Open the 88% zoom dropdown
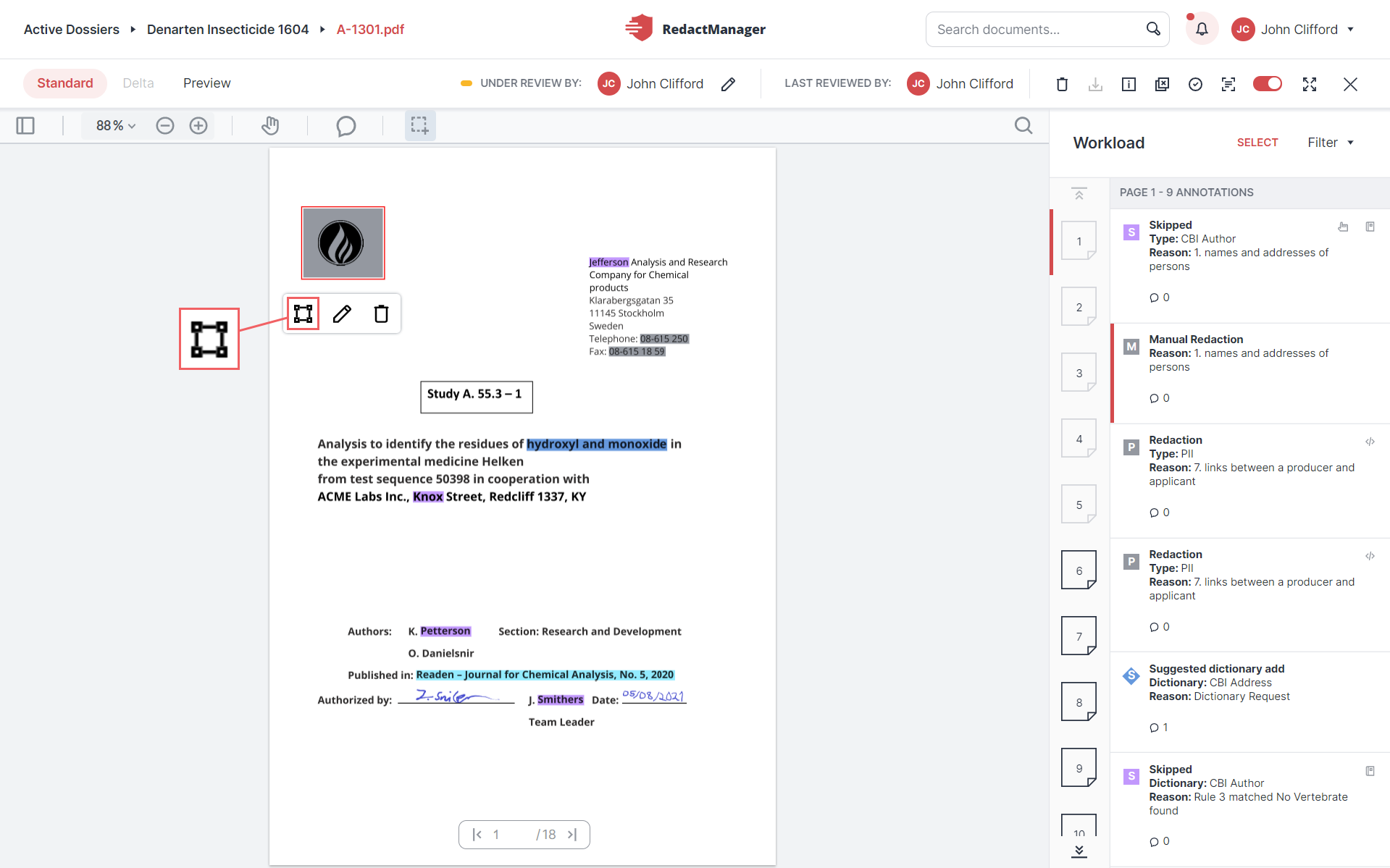 [x=116, y=126]
